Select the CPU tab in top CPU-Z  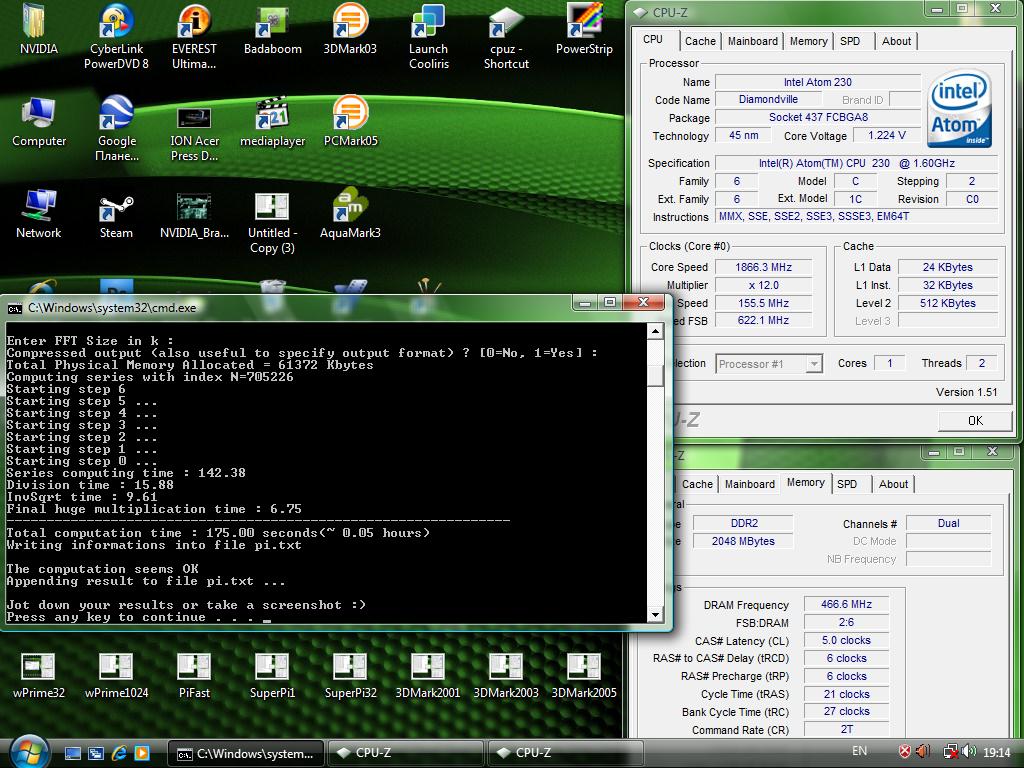coord(653,39)
